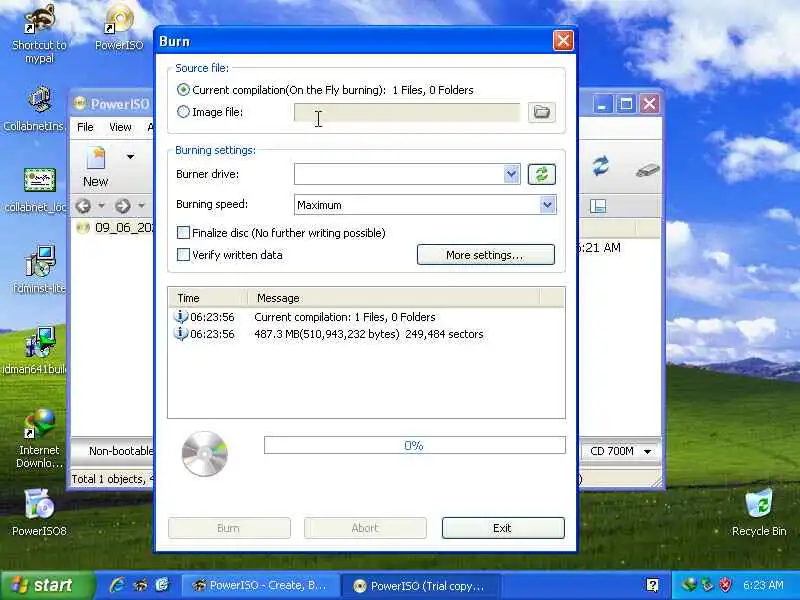Click the Forward navigation arrow in PowerISO window

point(122,206)
